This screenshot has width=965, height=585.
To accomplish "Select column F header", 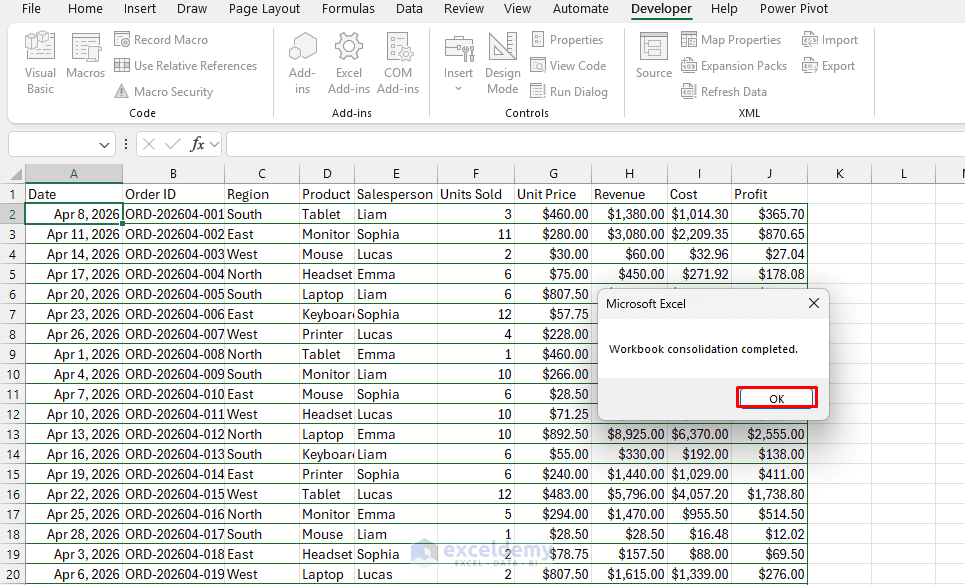I will [476, 173].
